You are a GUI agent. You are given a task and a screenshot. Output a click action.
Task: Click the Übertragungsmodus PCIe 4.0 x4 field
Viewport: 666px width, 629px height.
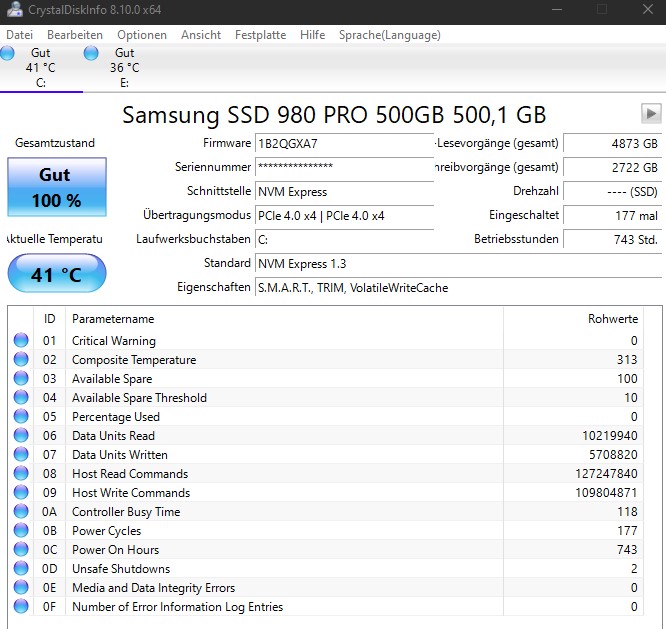pos(344,215)
